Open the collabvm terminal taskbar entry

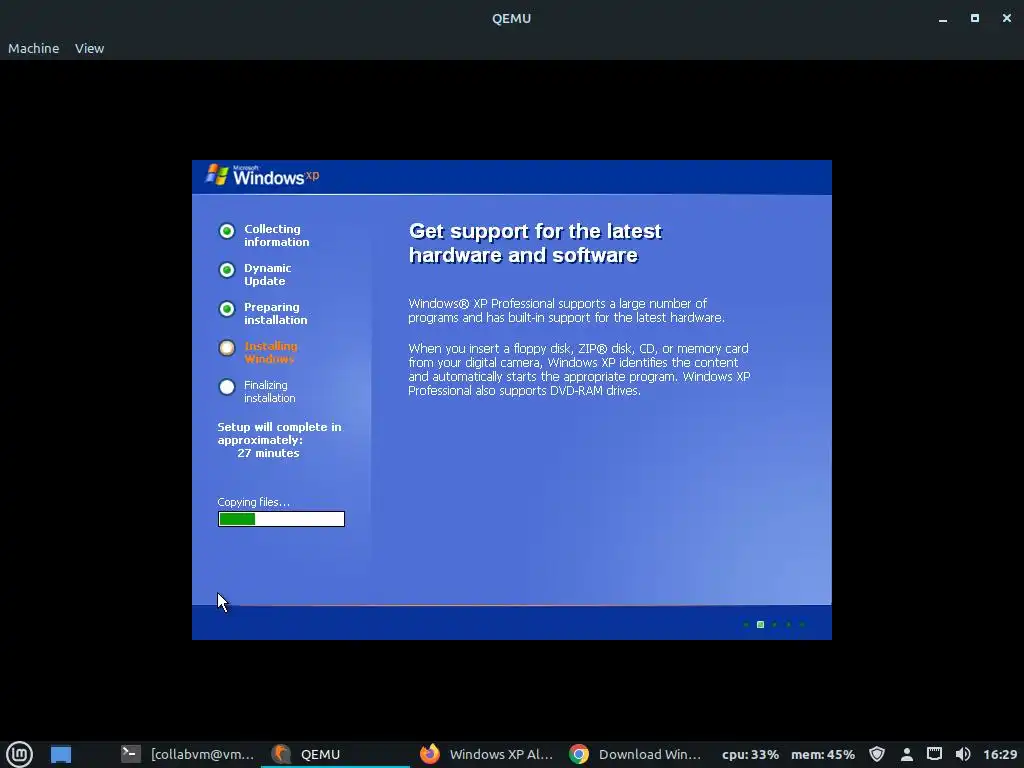(x=187, y=754)
